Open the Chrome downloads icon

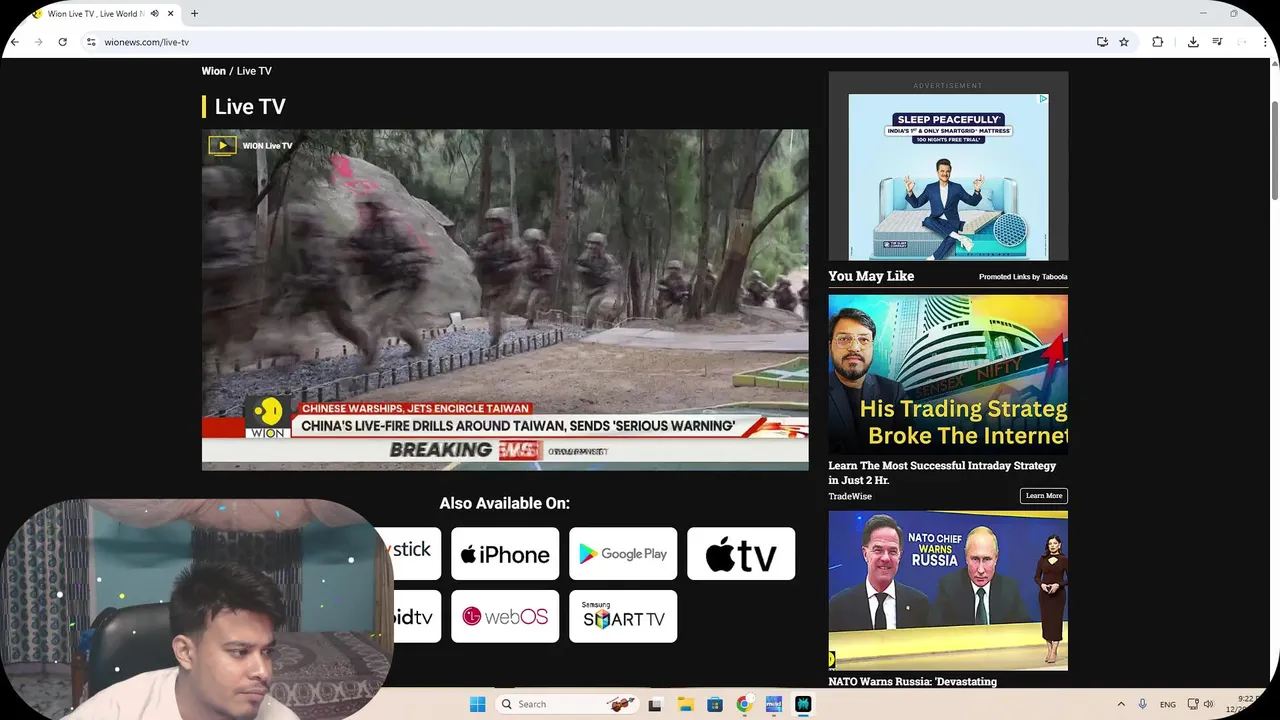(1193, 42)
